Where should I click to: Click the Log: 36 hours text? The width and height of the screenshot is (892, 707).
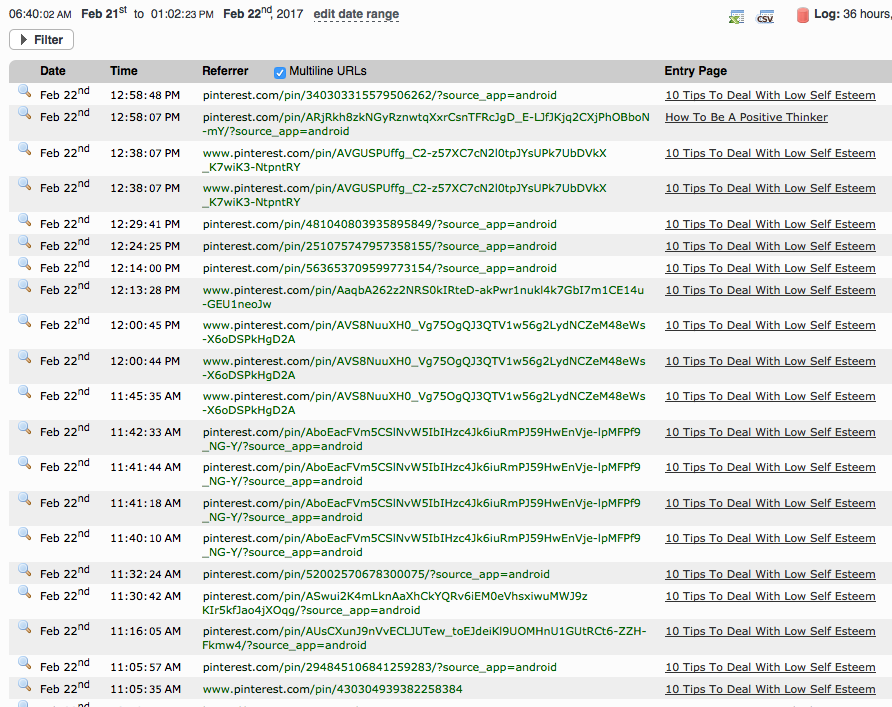pos(853,14)
